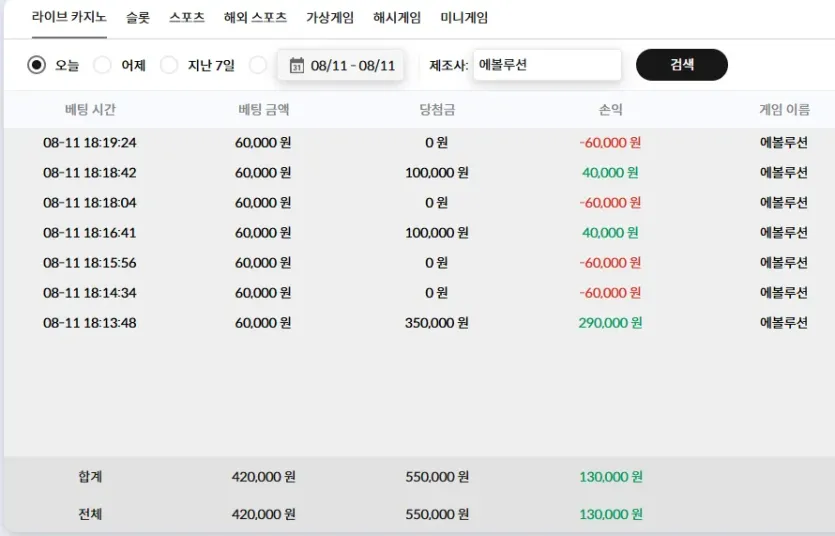Select the unlabeled custom date radio button
Image resolution: width=835 pixels, height=536 pixels.
coord(258,65)
